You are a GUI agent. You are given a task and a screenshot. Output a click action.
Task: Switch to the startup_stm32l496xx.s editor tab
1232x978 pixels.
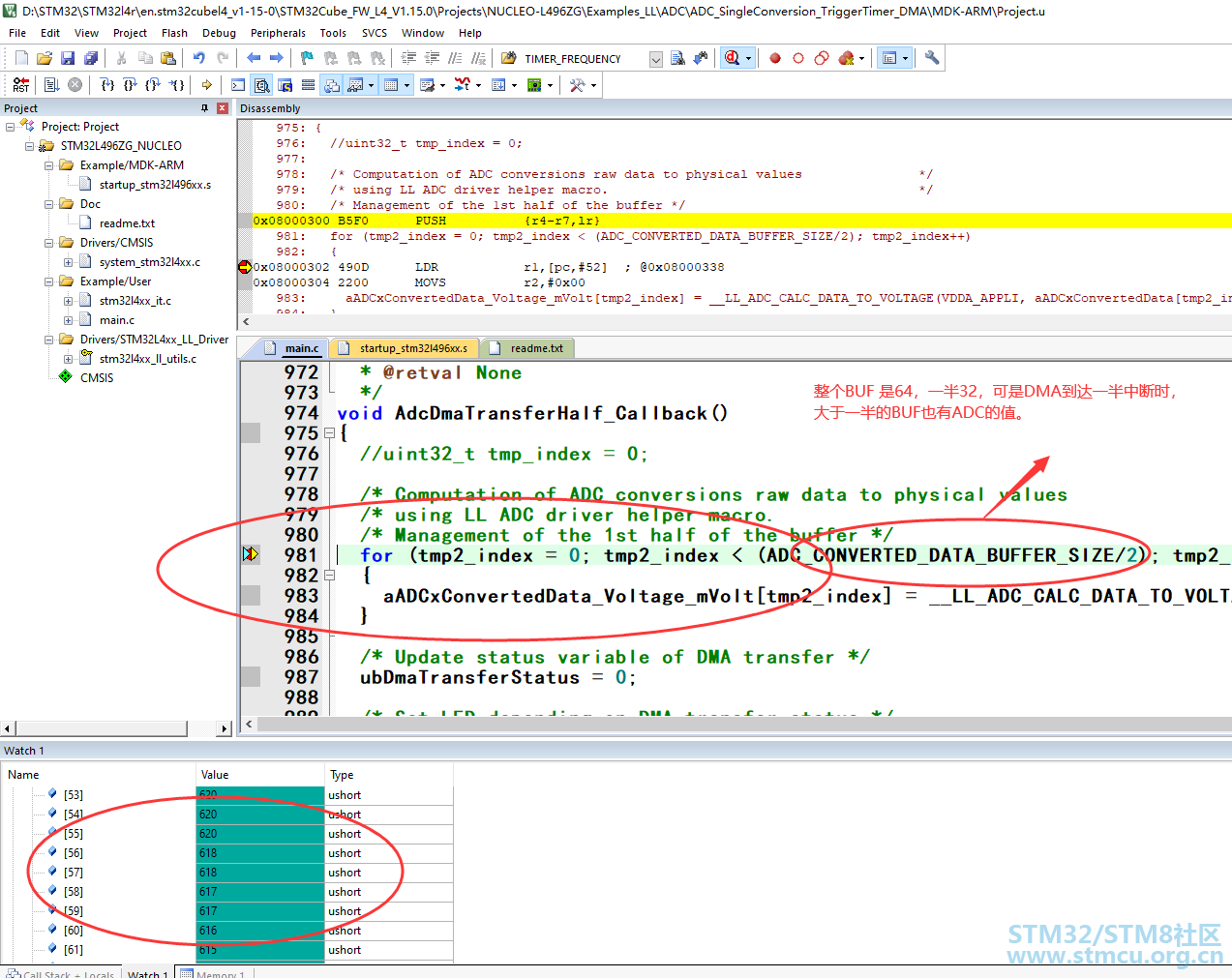click(403, 348)
